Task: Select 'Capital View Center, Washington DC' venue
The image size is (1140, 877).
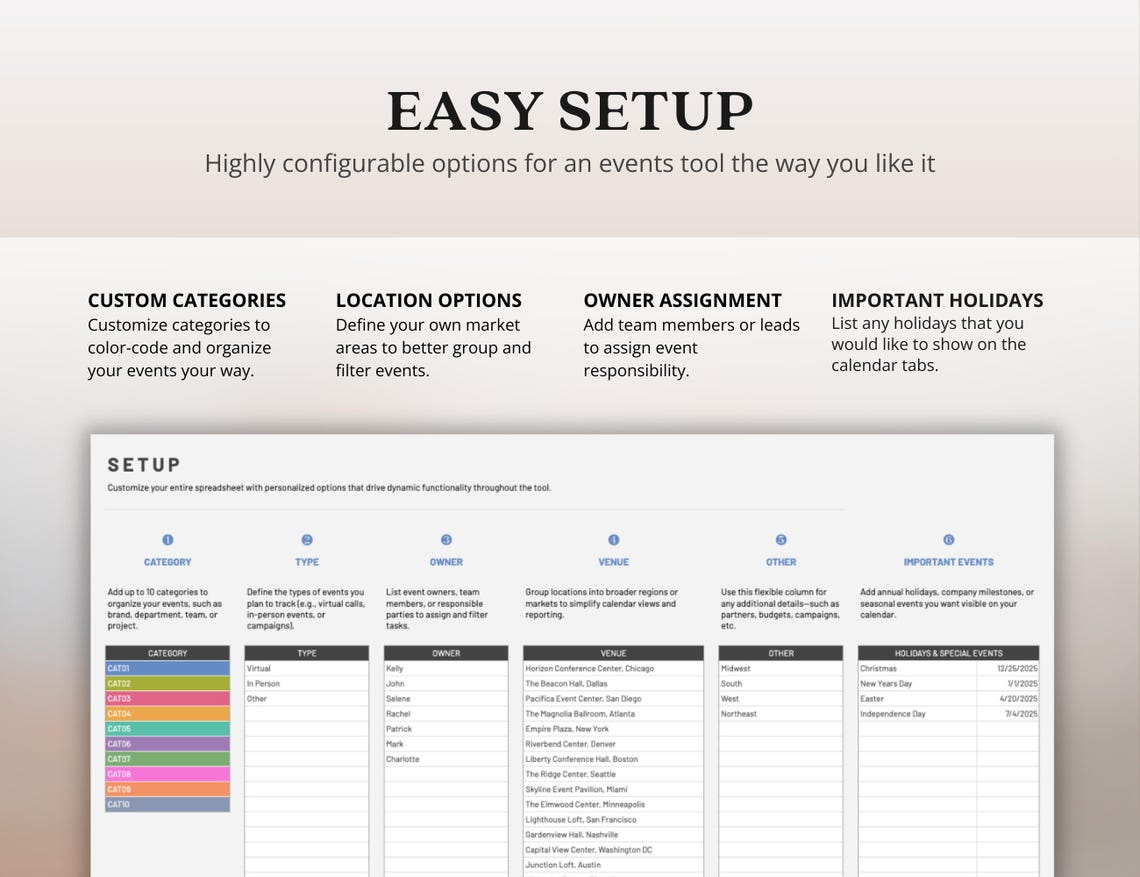Action: coord(614,849)
